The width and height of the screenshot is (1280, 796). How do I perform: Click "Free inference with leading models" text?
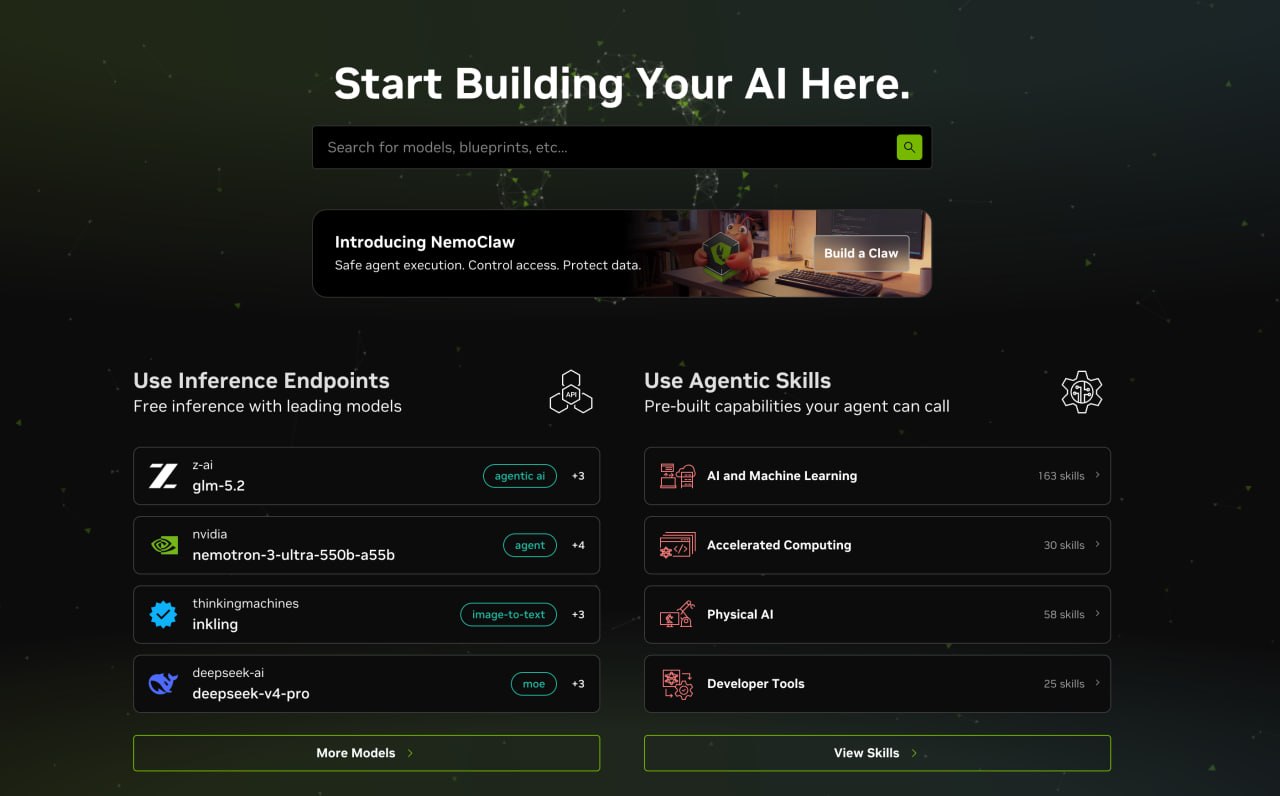(x=267, y=406)
